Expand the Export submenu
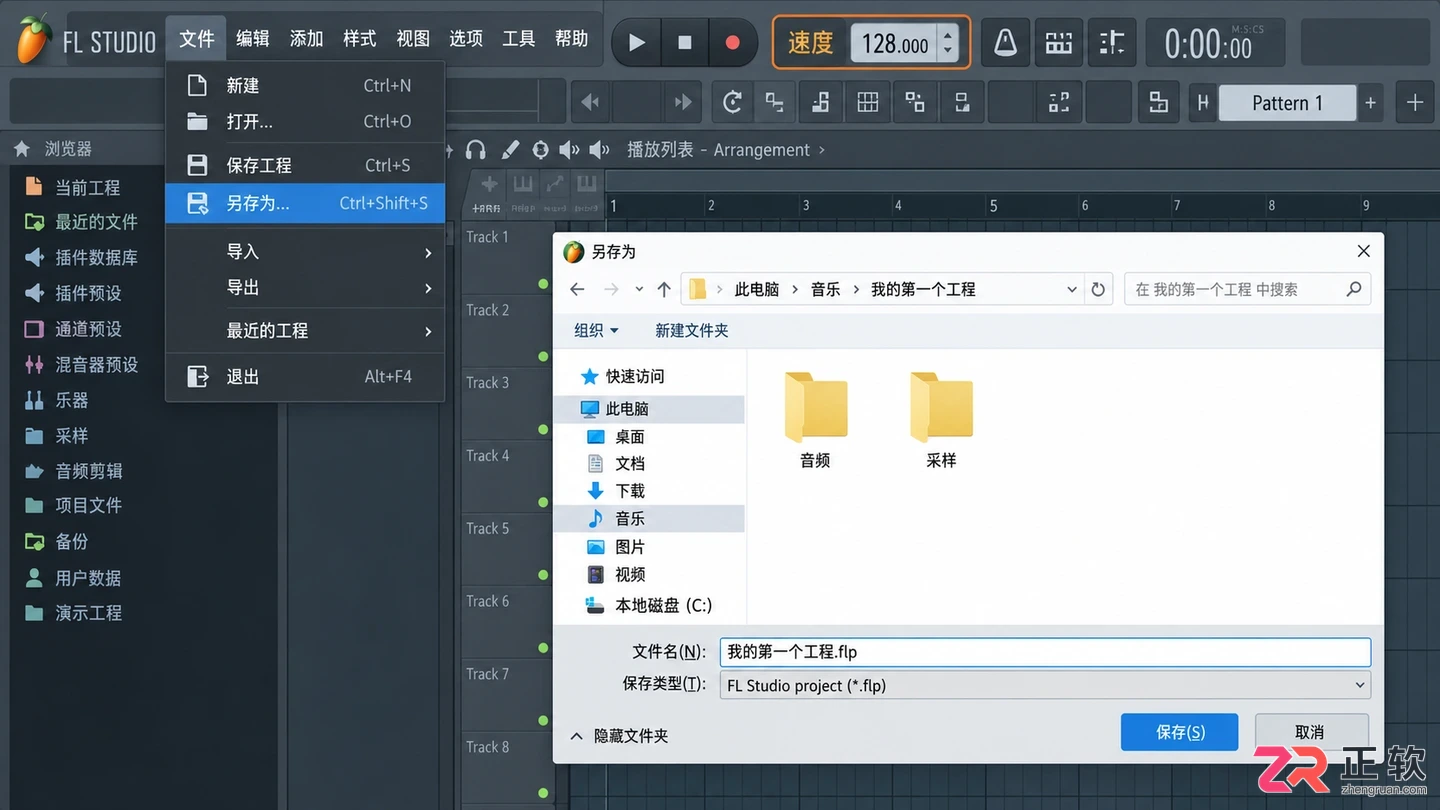Screen dimensions: 1440x810 [x=305, y=287]
